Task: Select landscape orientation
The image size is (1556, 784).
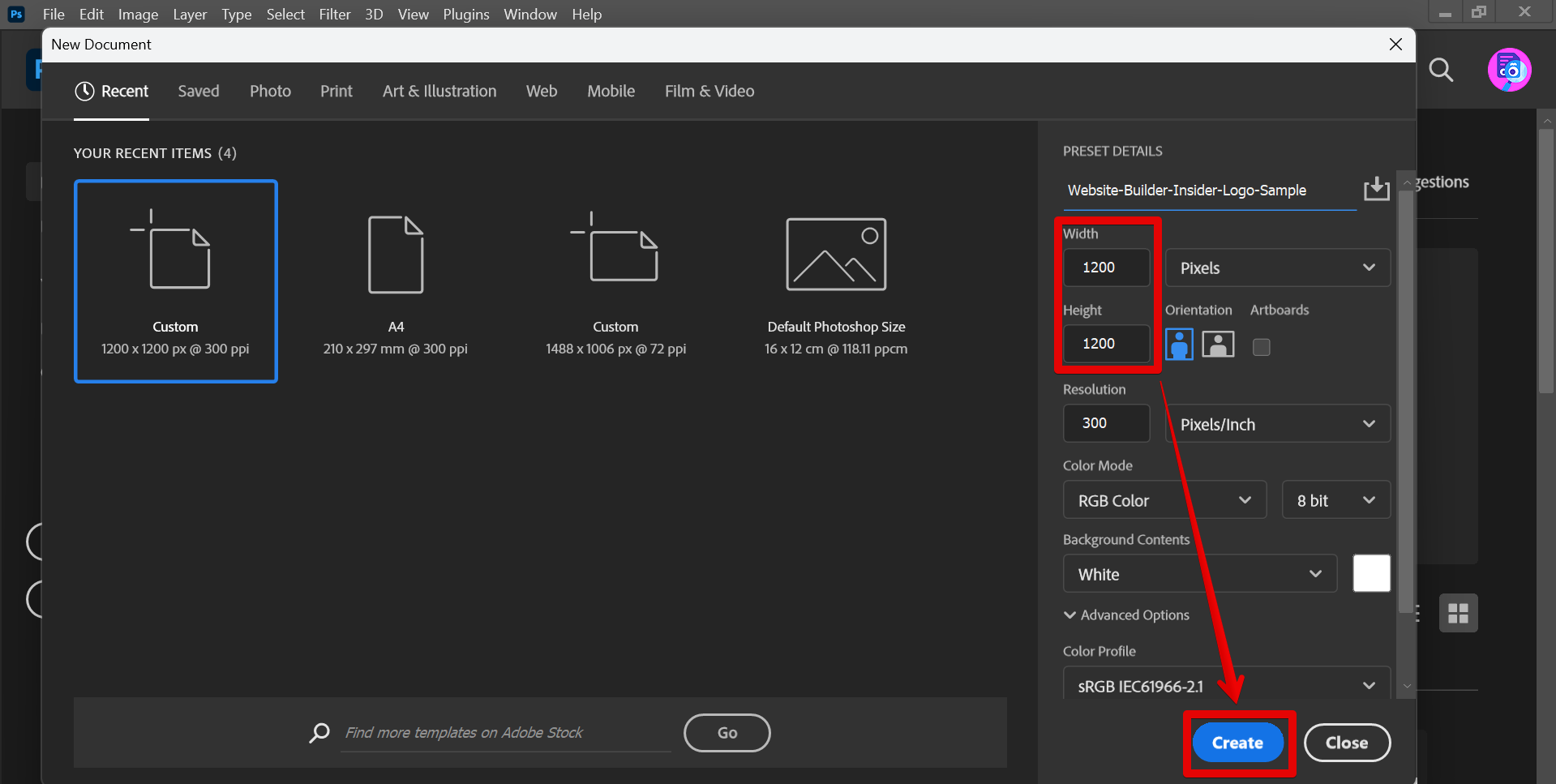Action: pos(1218,345)
